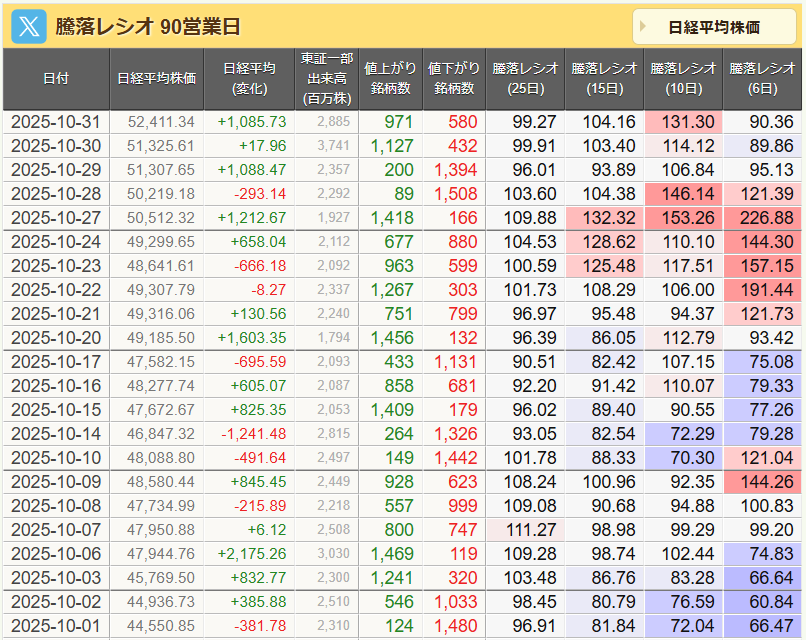Click the 騰落レシオ(15日) column header

[x=604, y=78]
